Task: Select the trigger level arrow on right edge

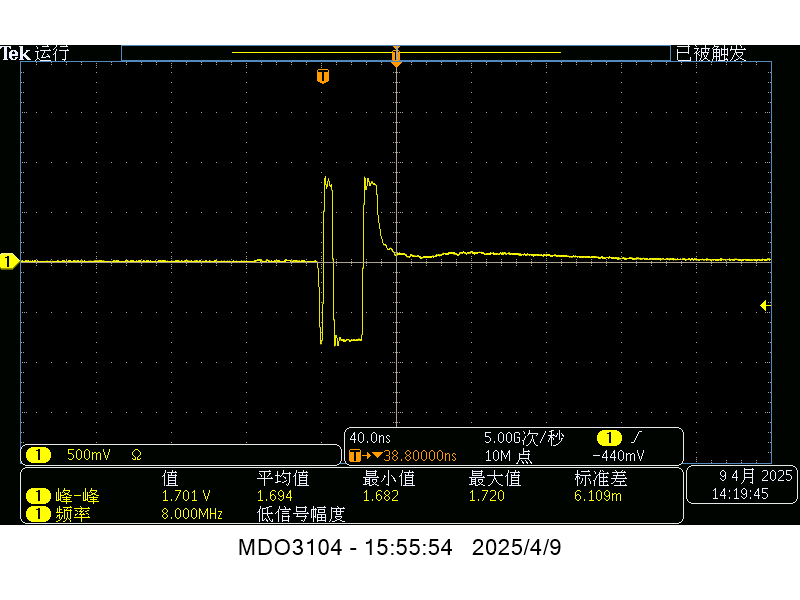Action: coord(765,305)
